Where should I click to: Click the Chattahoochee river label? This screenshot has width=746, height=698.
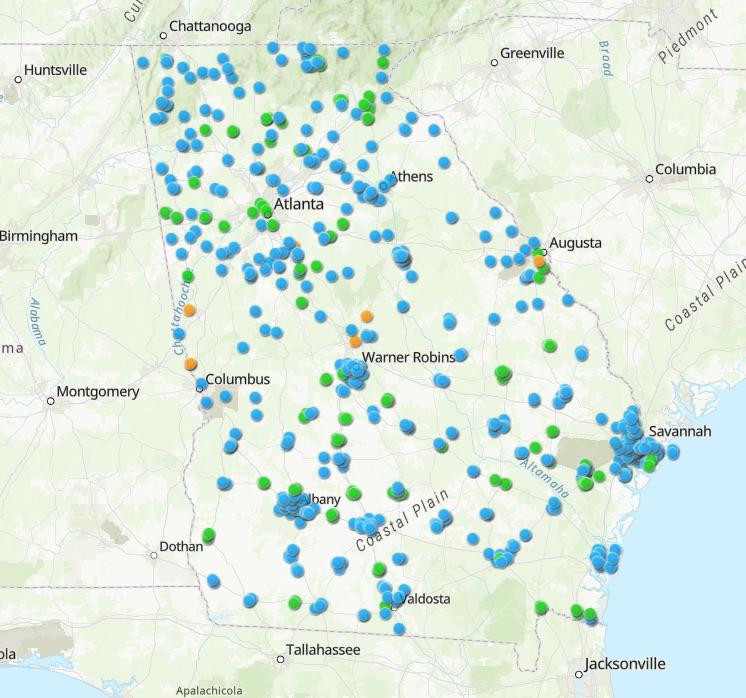182,317
